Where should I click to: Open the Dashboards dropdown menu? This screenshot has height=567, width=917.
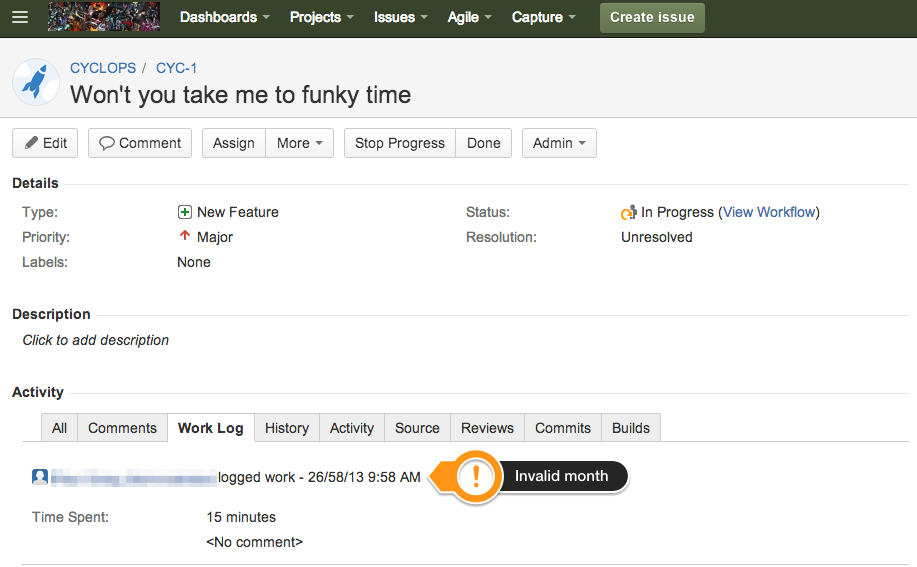click(x=225, y=17)
